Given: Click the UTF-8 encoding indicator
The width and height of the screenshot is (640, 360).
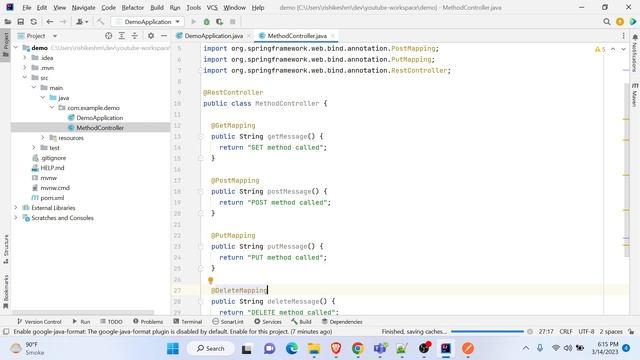Looking at the screenshot, I should [586, 332].
